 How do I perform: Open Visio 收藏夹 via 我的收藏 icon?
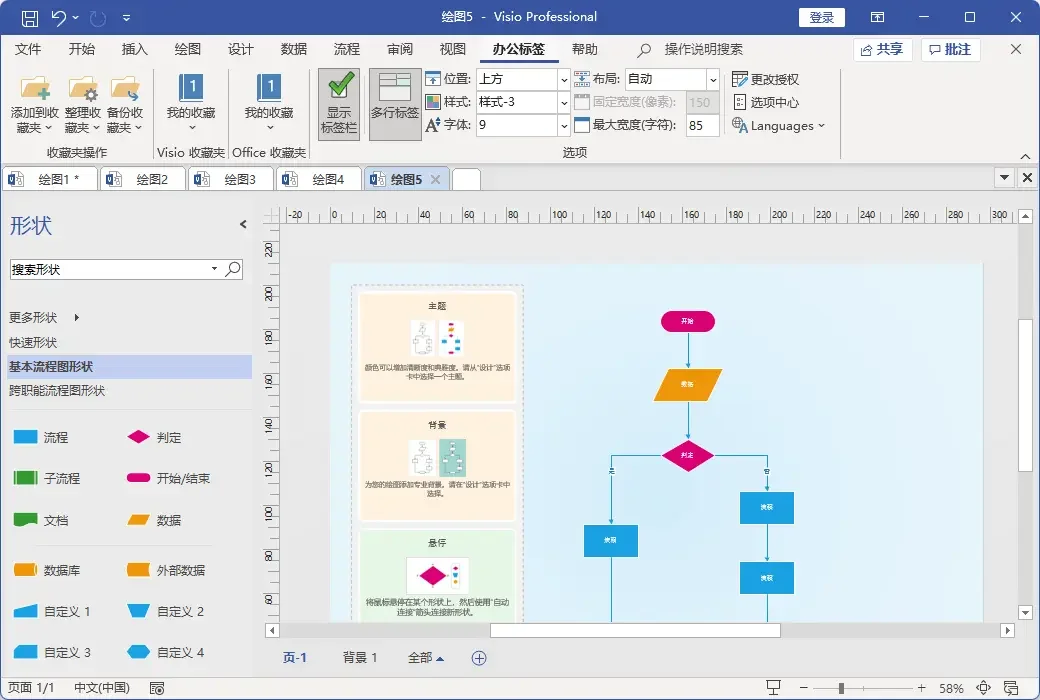(190, 100)
